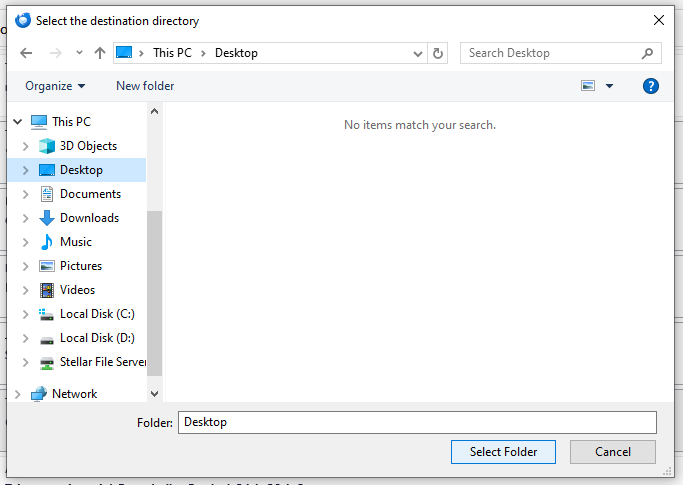The height and width of the screenshot is (485, 683).
Task: Refresh the Desktop folder view
Action: 438,53
